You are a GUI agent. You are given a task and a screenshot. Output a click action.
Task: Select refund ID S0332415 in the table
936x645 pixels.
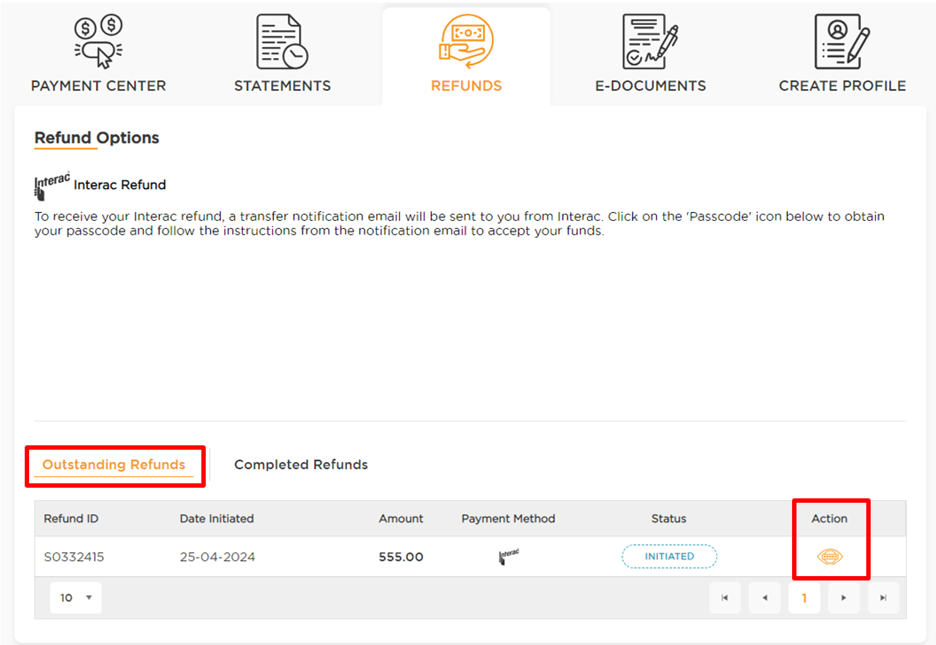74,557
